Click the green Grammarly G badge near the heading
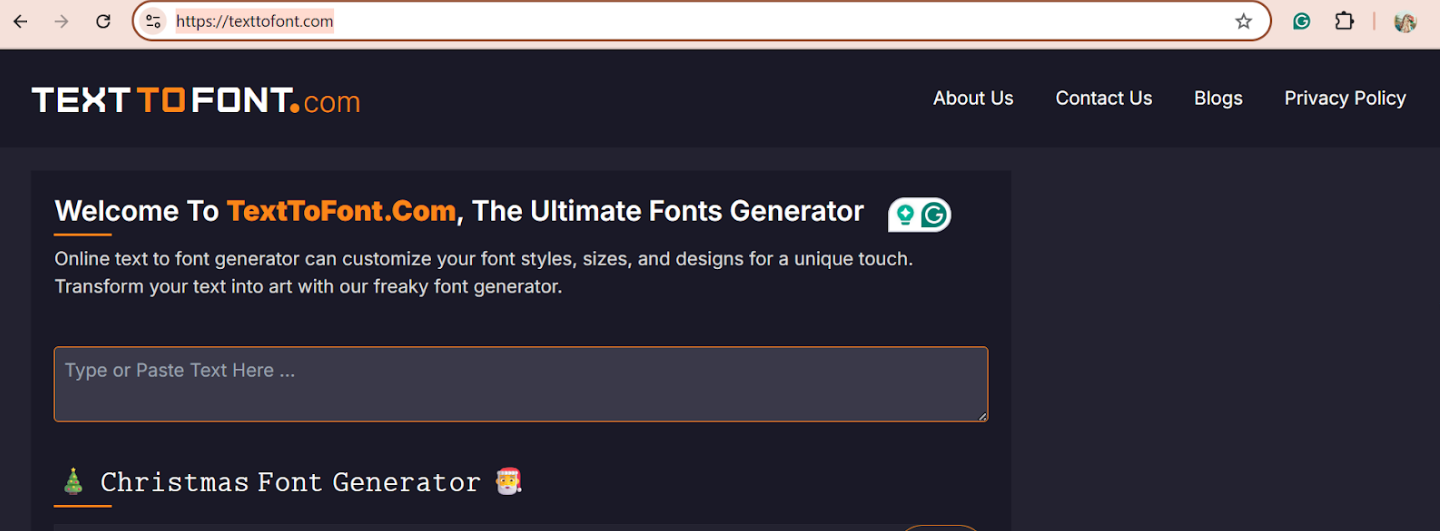This screenshot has width=1440, height=531. point(934,214)
